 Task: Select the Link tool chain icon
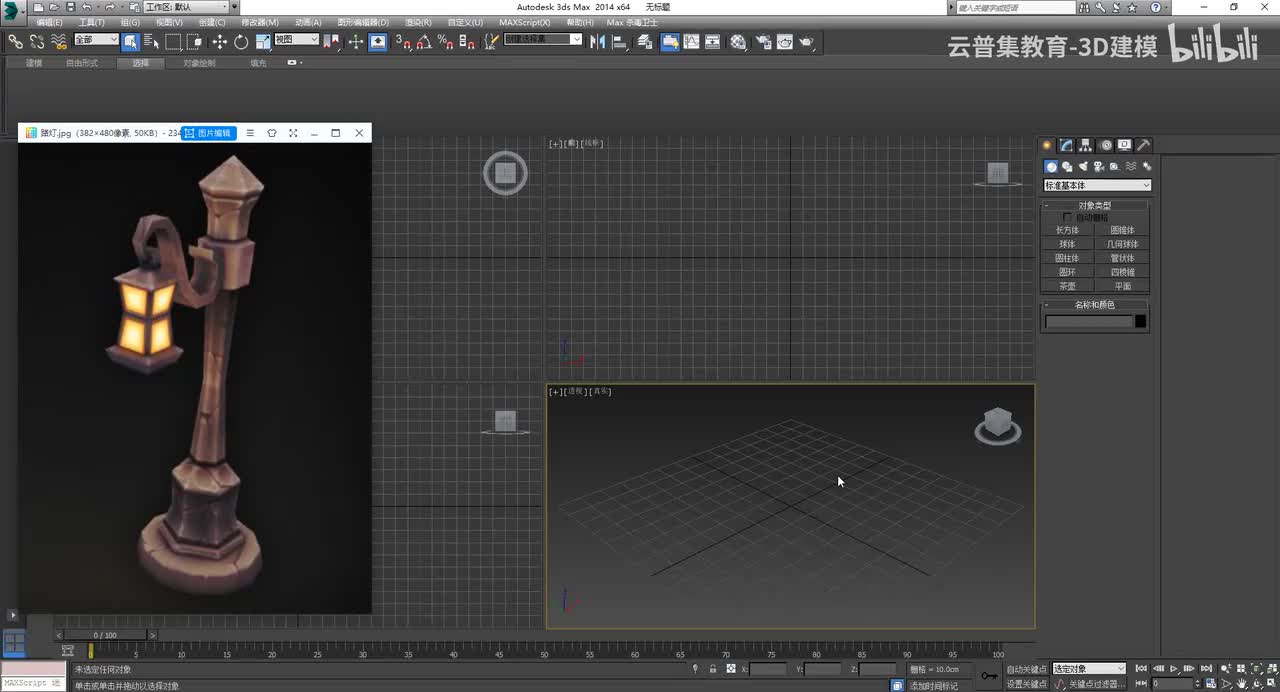click(x=16, y=42)
